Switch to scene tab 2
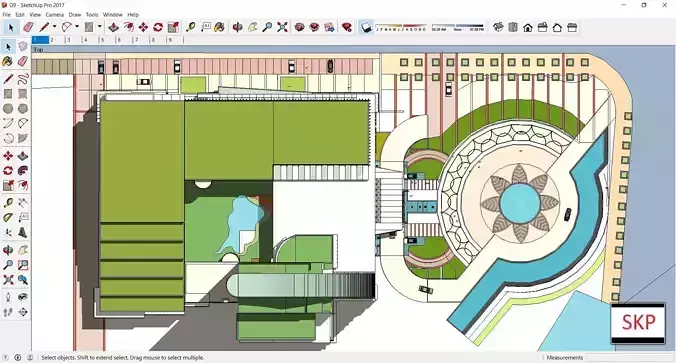This screenshot has height=363, width=676. click(x=57, y=40)
